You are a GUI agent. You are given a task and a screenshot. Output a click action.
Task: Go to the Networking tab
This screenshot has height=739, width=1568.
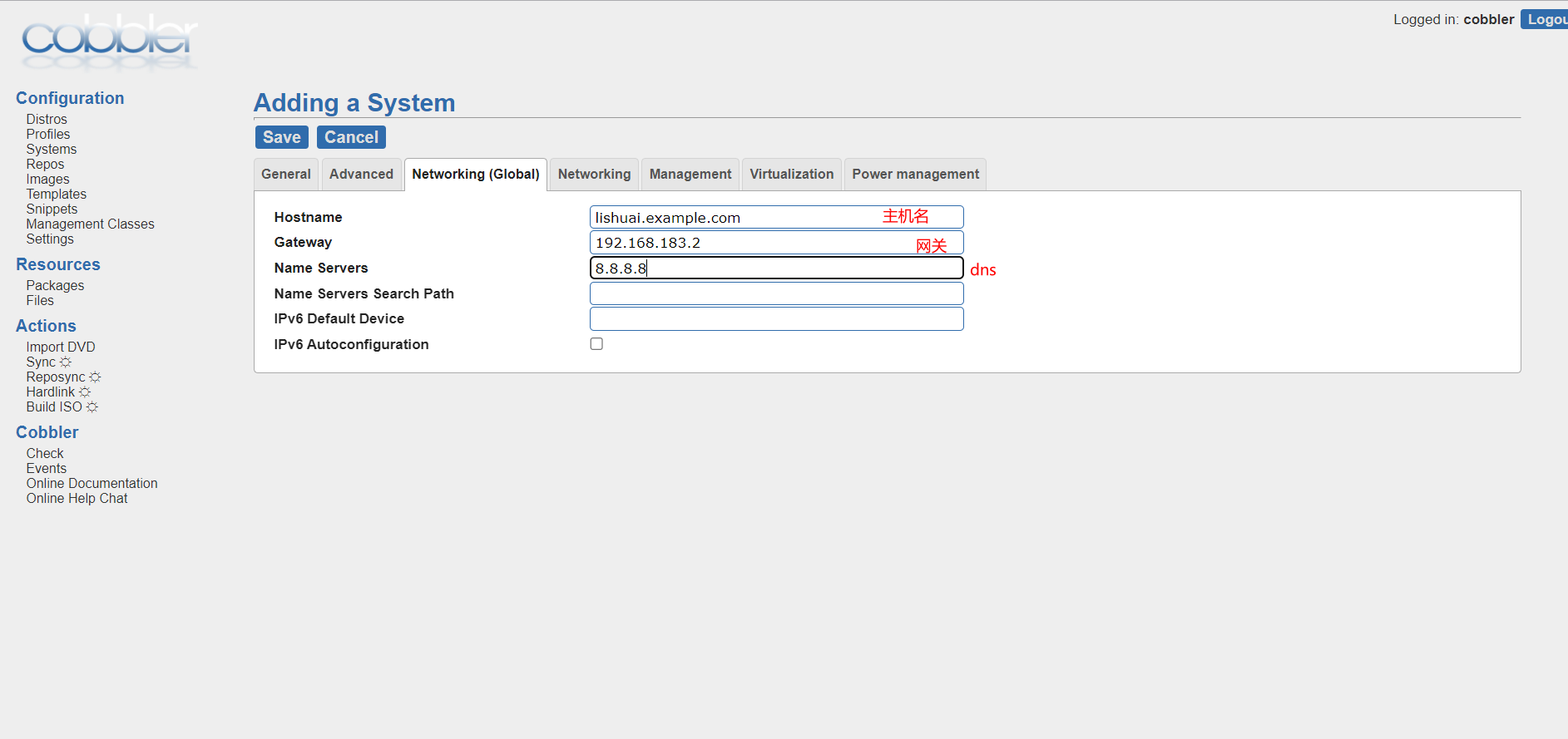coord(594,175)
